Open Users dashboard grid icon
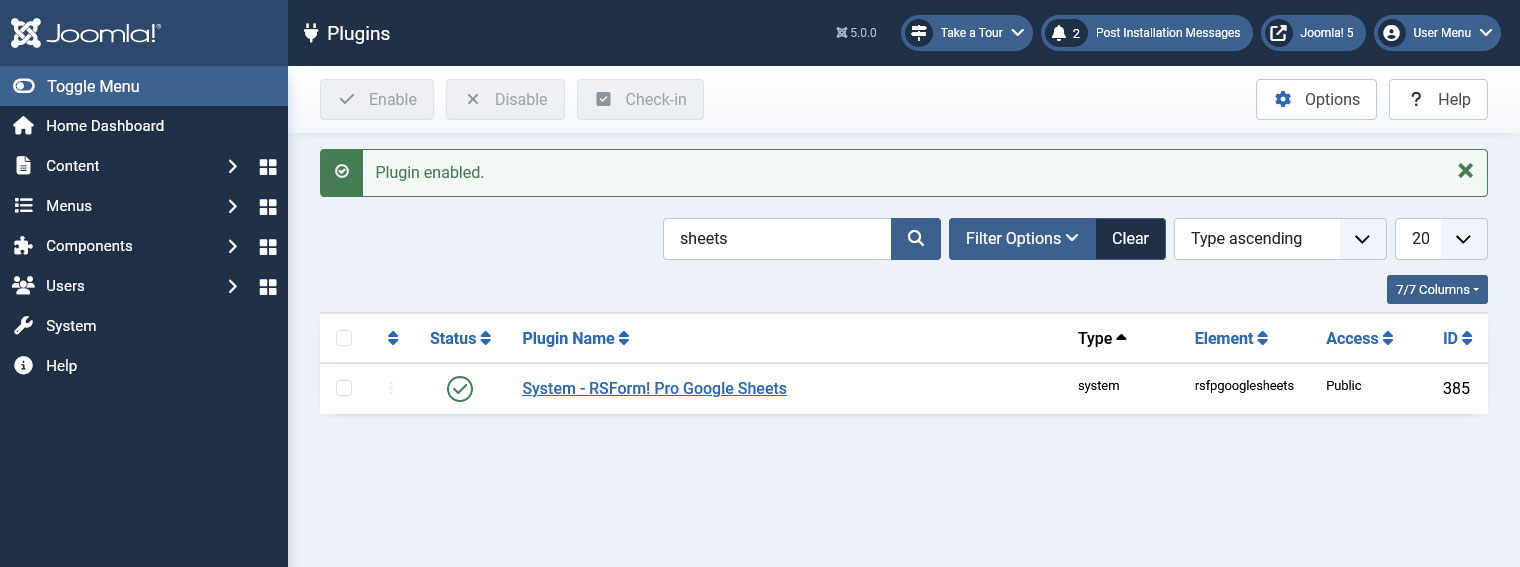 pos(268,286)
